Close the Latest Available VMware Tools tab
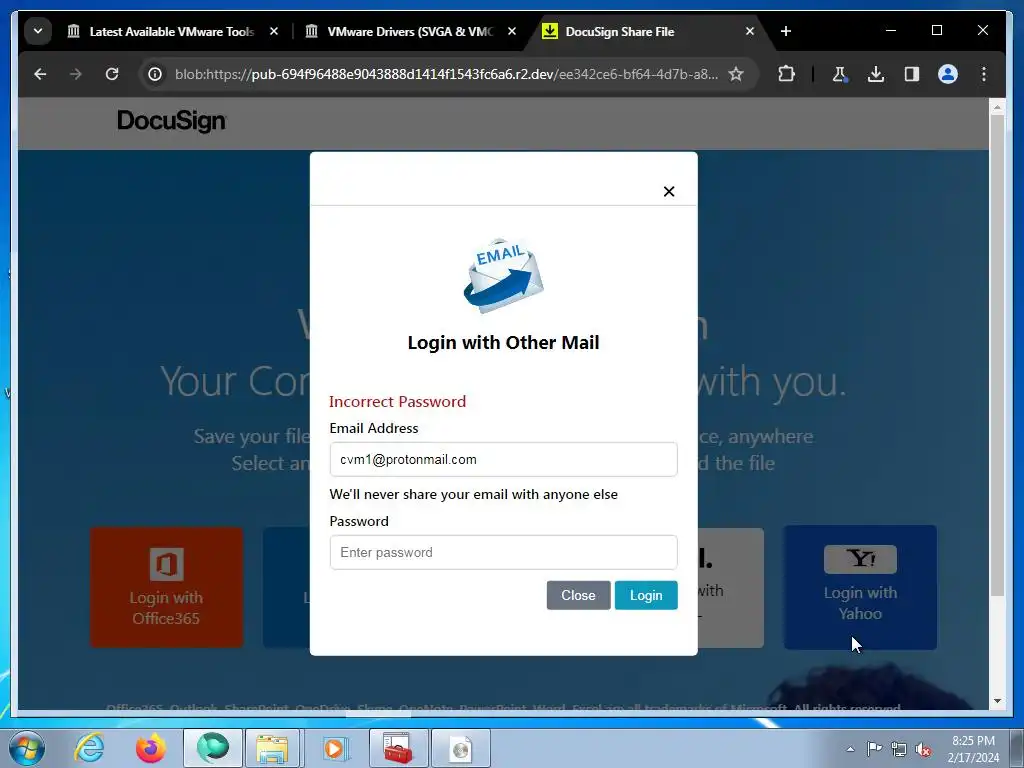The width and height of the screenshot is (1024, 768). pyautogui.click(x=274, y=31)
